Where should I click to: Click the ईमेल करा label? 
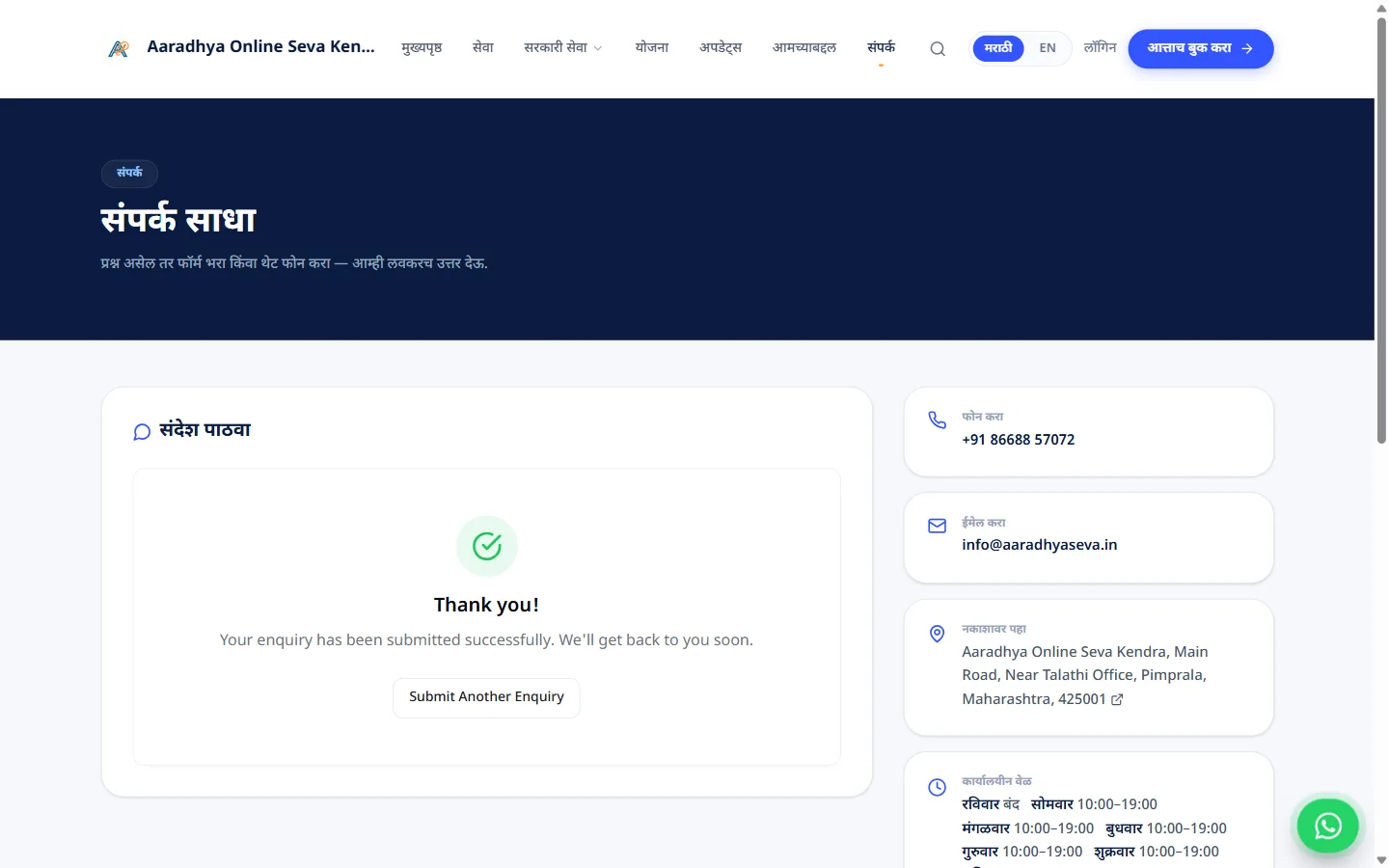983,523
